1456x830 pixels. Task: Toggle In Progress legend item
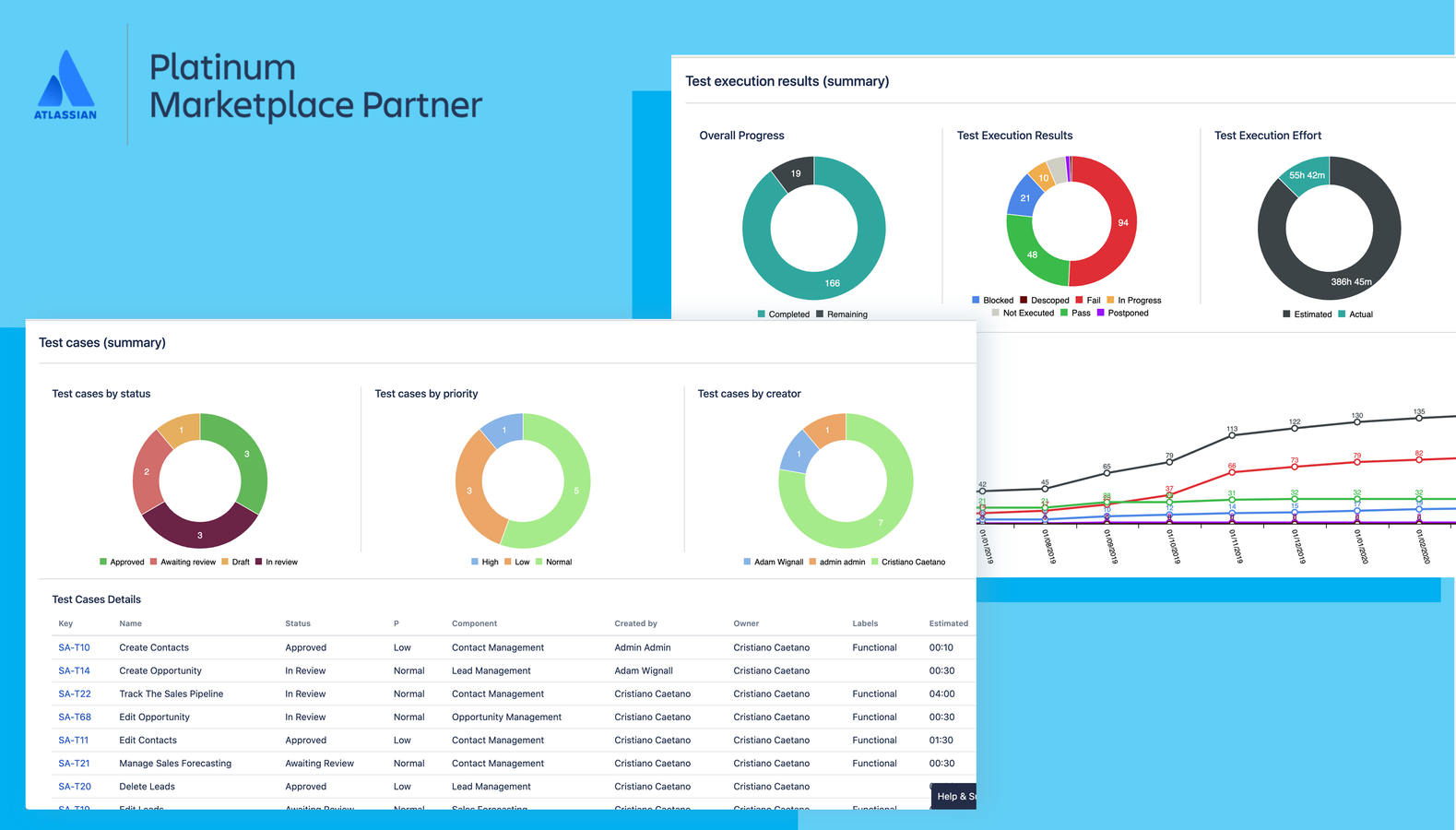(1134, 300)
